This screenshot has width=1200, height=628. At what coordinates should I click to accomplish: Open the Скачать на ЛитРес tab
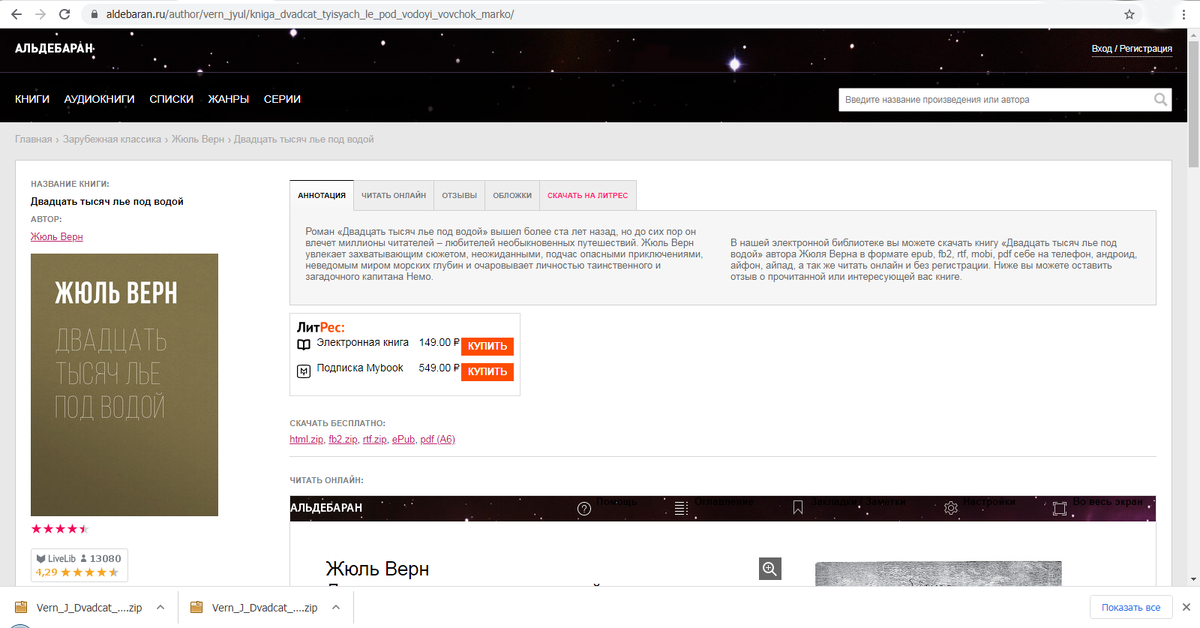pyautogui.click(x=588, y=195)
